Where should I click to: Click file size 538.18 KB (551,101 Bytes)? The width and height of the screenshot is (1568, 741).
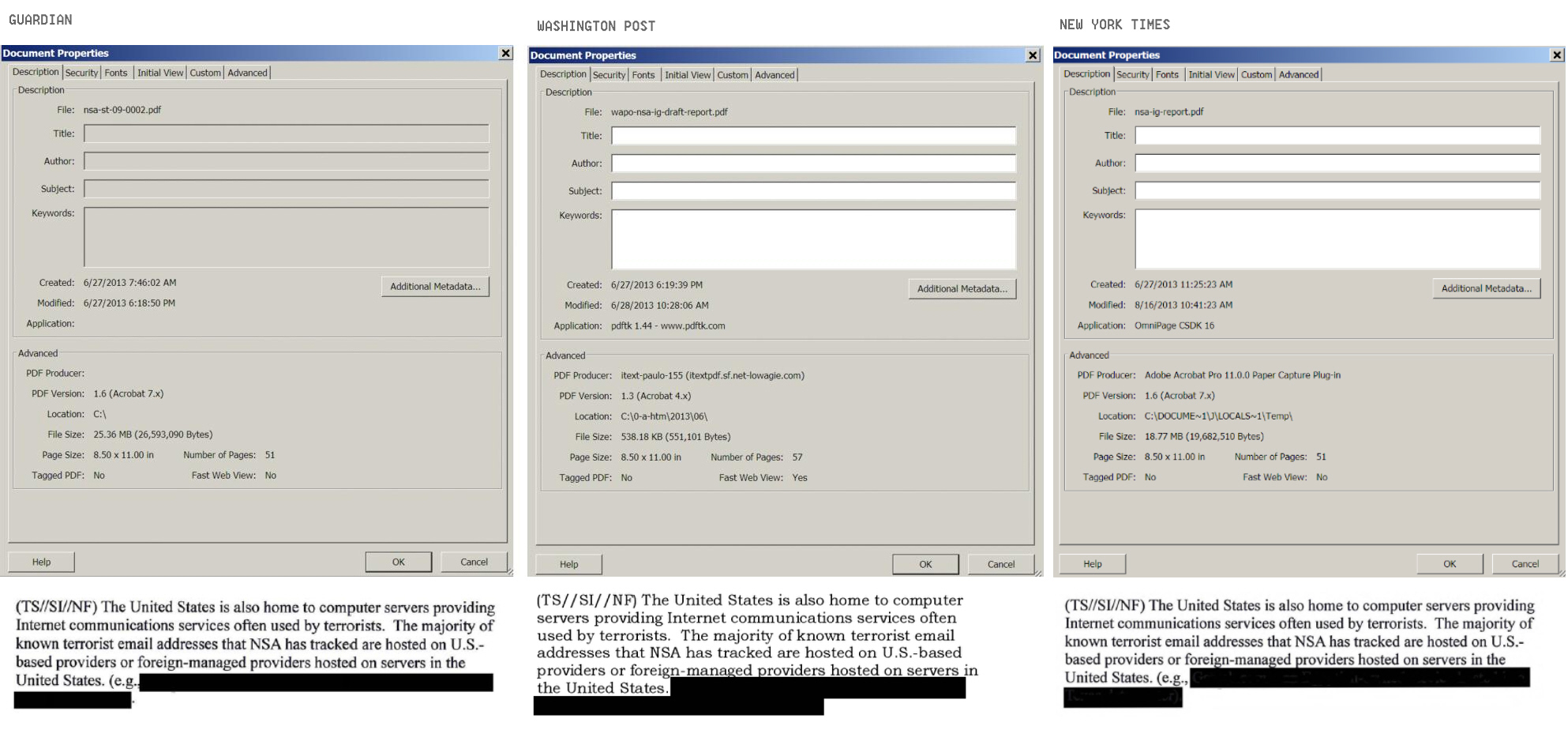pos(676,437)
